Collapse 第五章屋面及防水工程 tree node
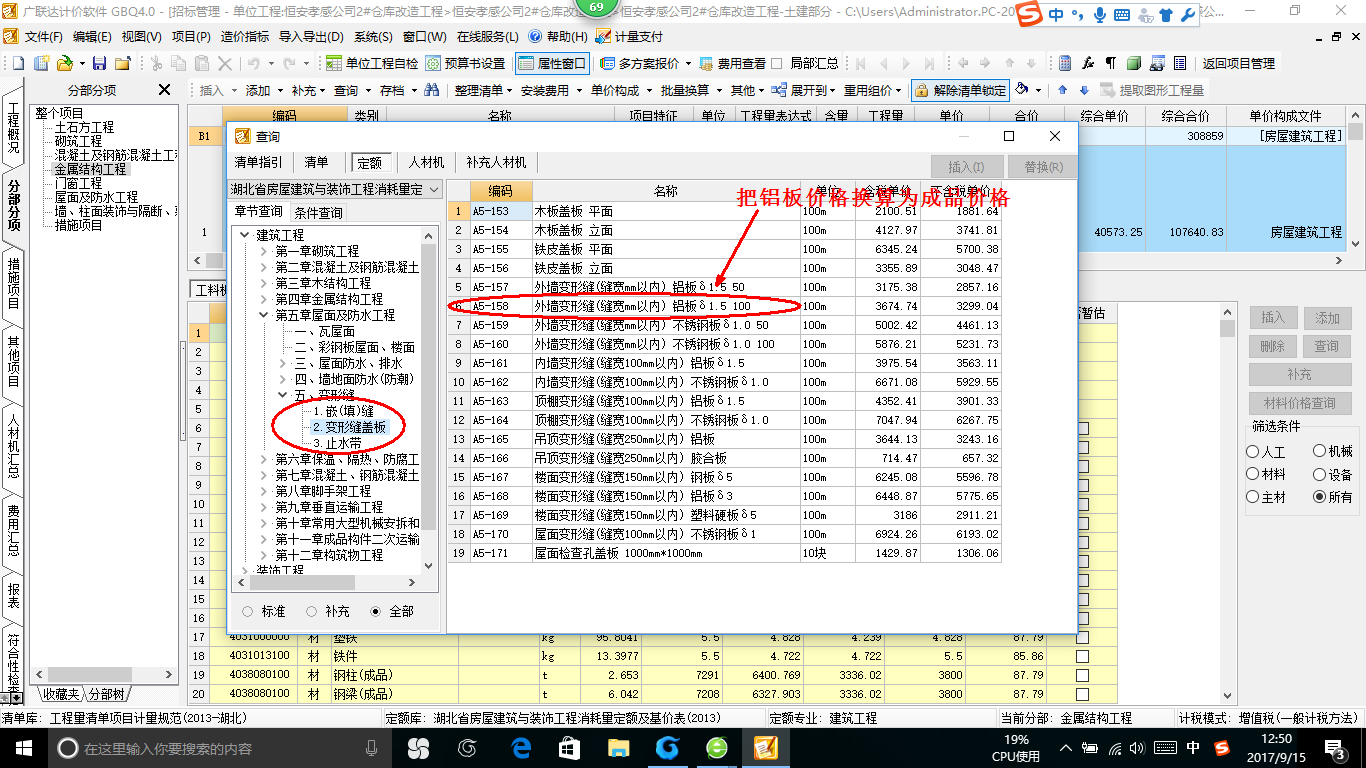This screenshot has height=768, width=1366. pyautogui.click(x=264, y=315)
